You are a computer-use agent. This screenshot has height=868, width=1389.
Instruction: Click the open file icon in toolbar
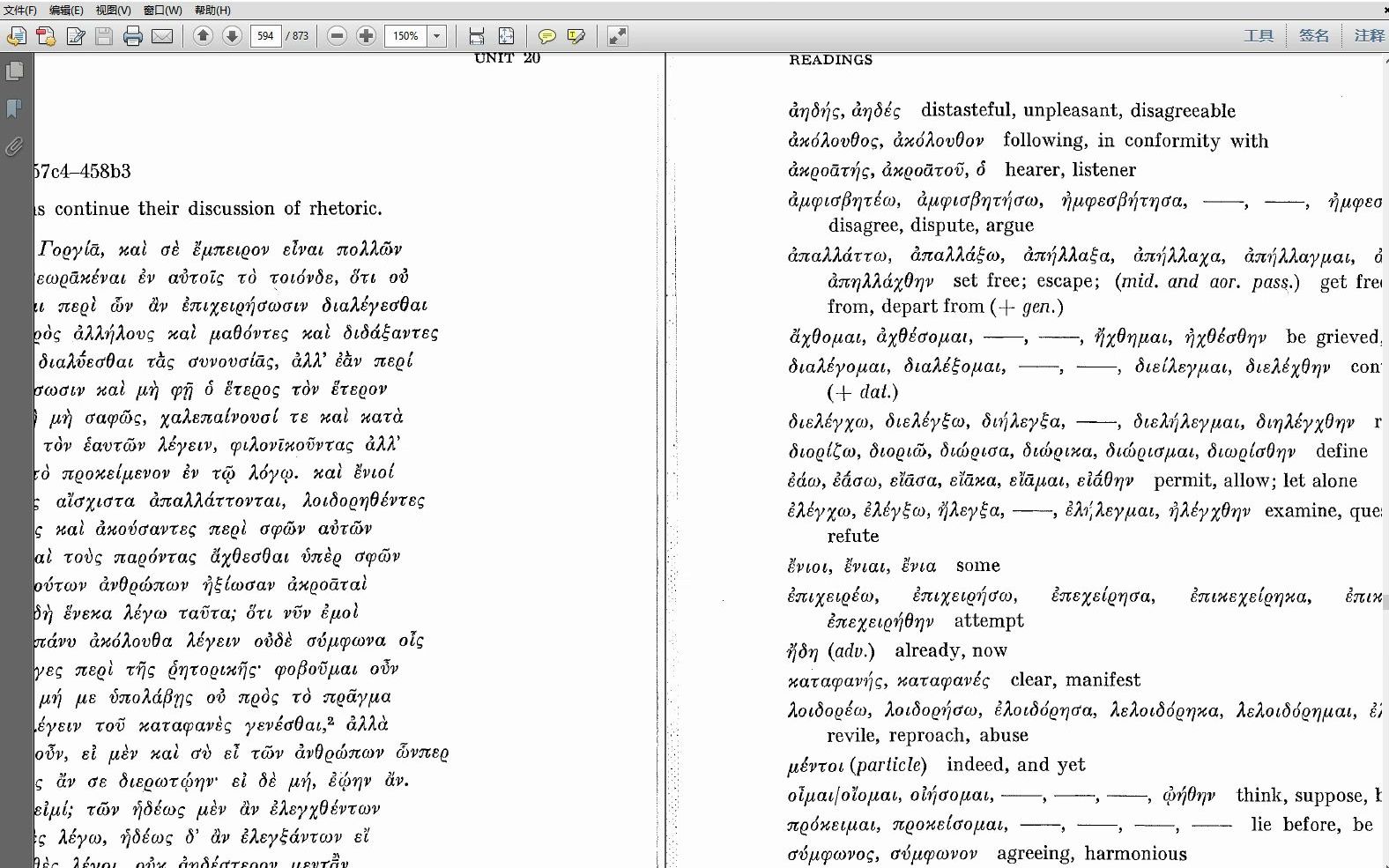click(x=17, y=36)
